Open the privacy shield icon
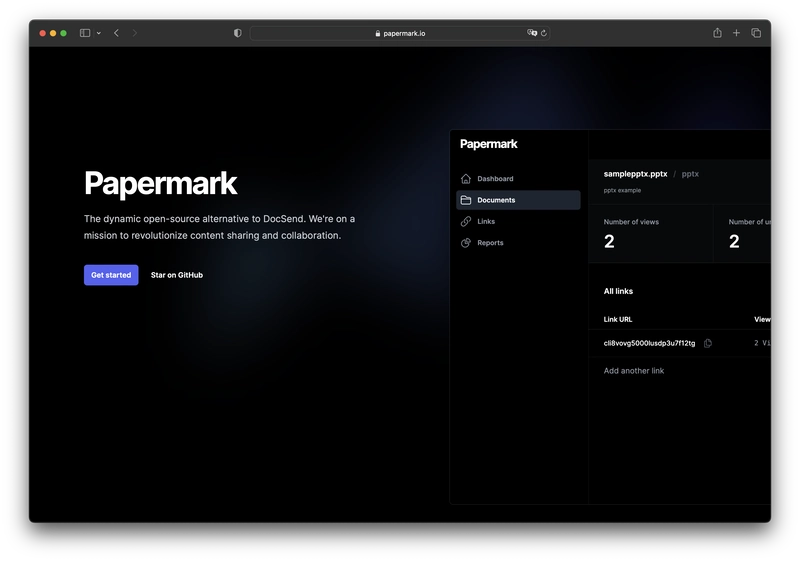This screenshot has height=561, width=800. (238, 33)
